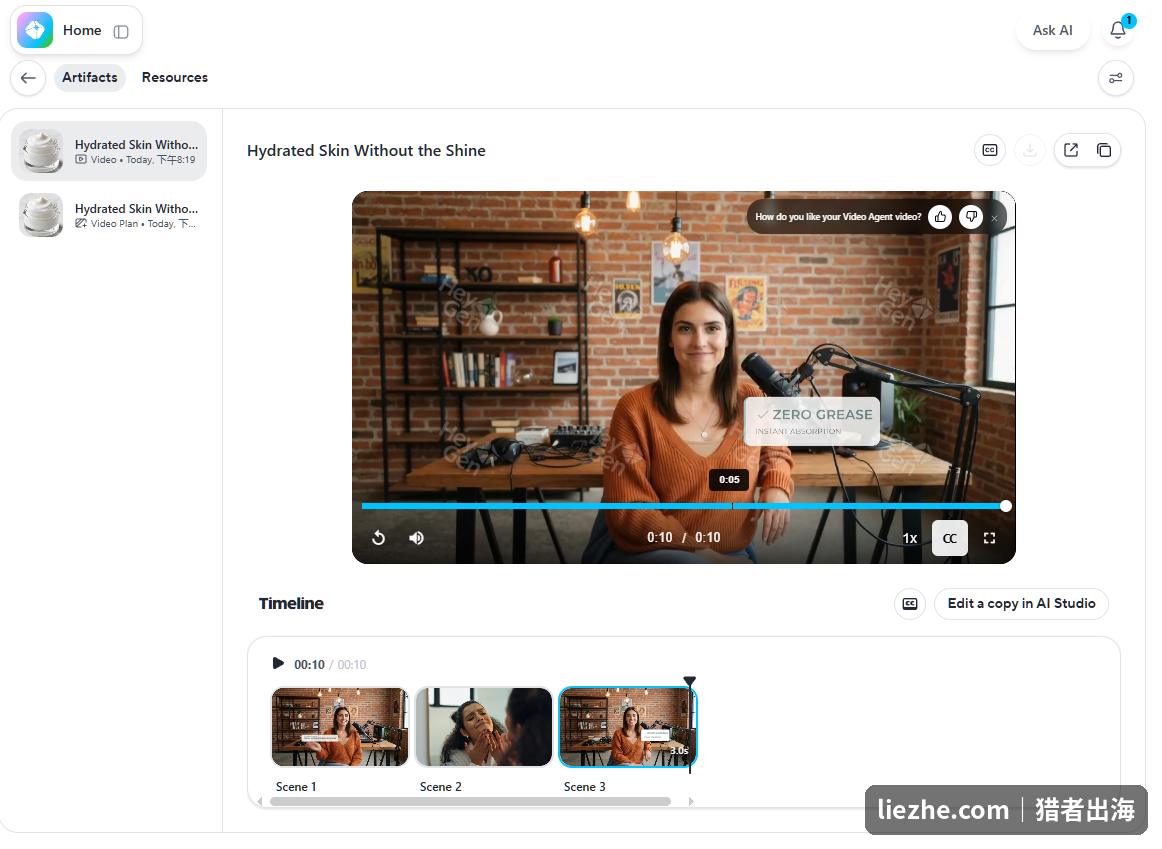1162x849 pixels.
Task: Click the 0:10 / 0:10 player time display
Action: [683, 538]
